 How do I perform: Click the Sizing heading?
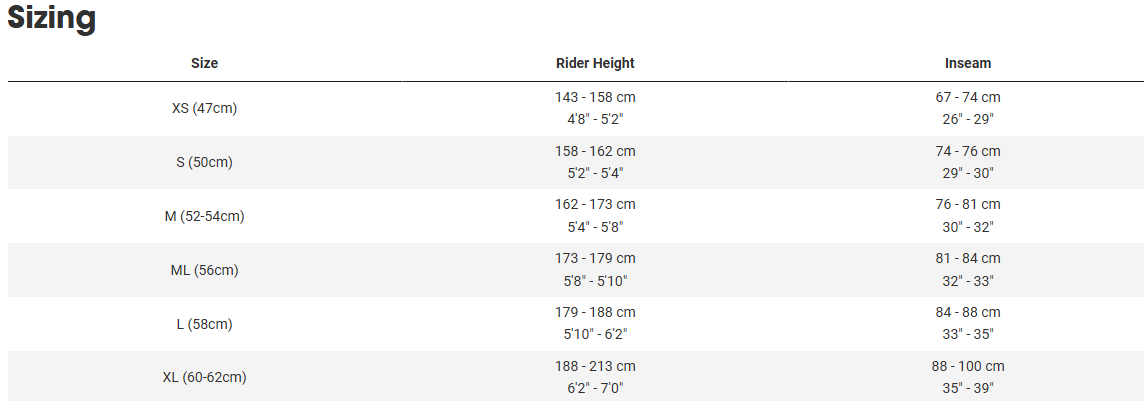52,19
